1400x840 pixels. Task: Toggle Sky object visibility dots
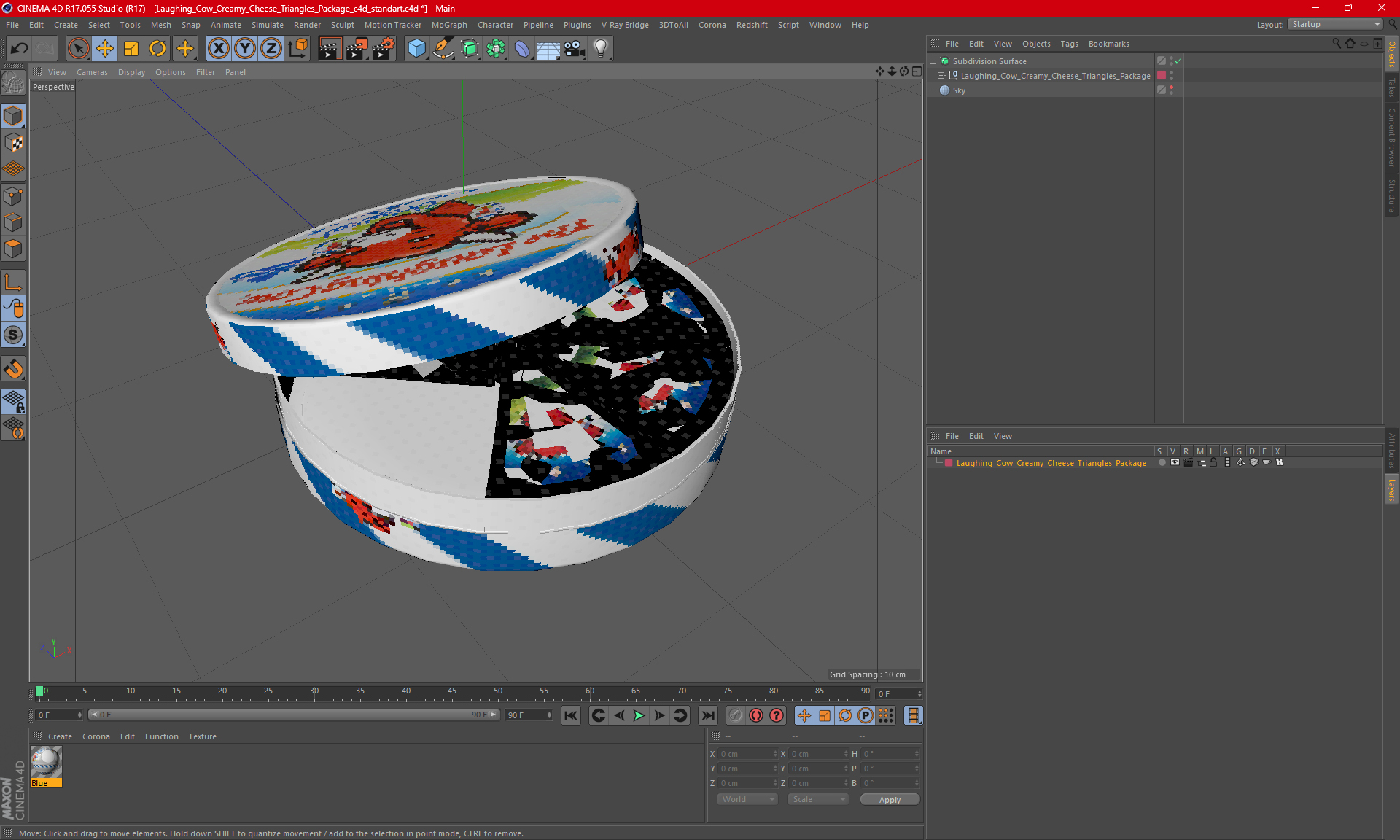(x=1171, y=90)
